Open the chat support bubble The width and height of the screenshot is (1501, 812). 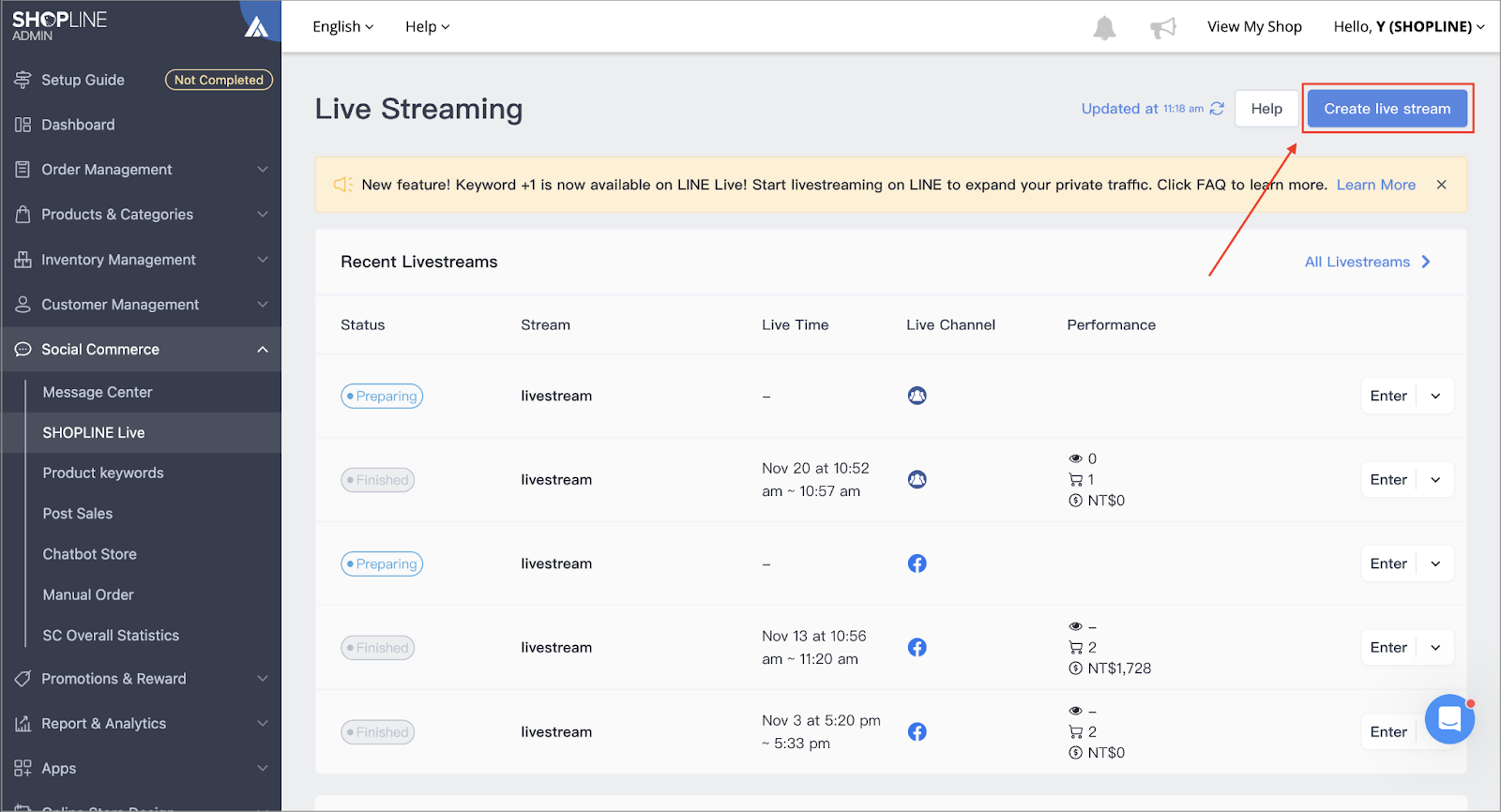(1449, 719)
